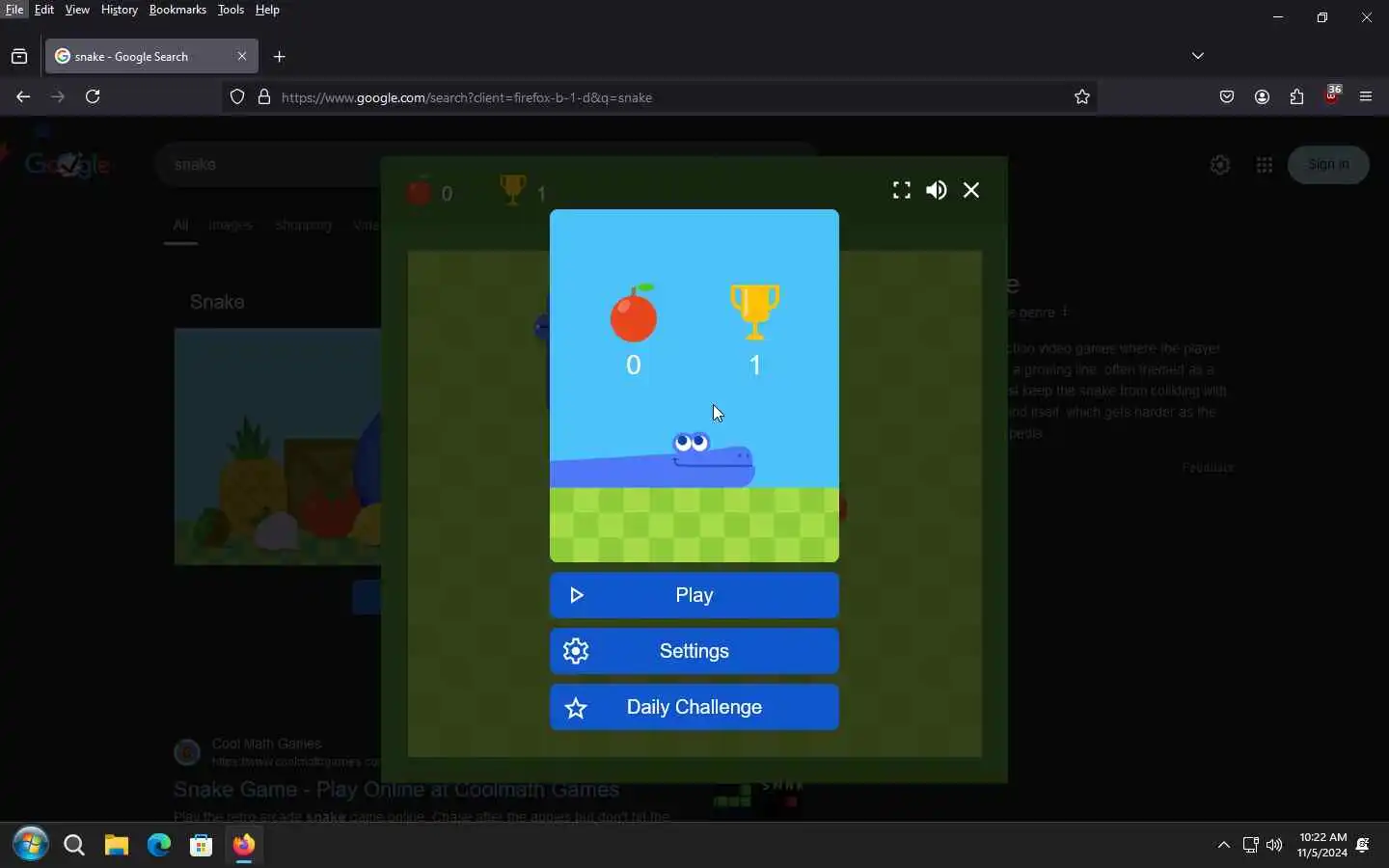
Task: Open the History menu
Action: click(120, 10)
